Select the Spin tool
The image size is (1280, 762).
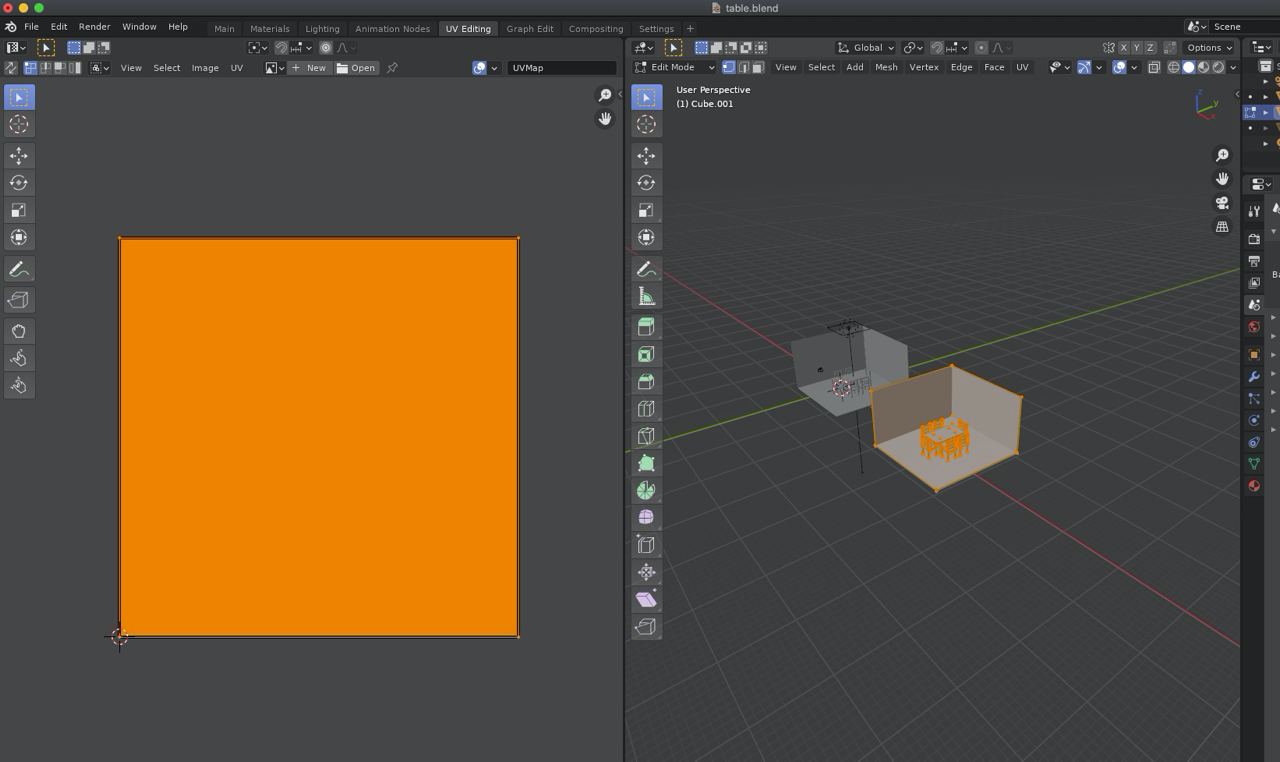[x=646, y=490]
